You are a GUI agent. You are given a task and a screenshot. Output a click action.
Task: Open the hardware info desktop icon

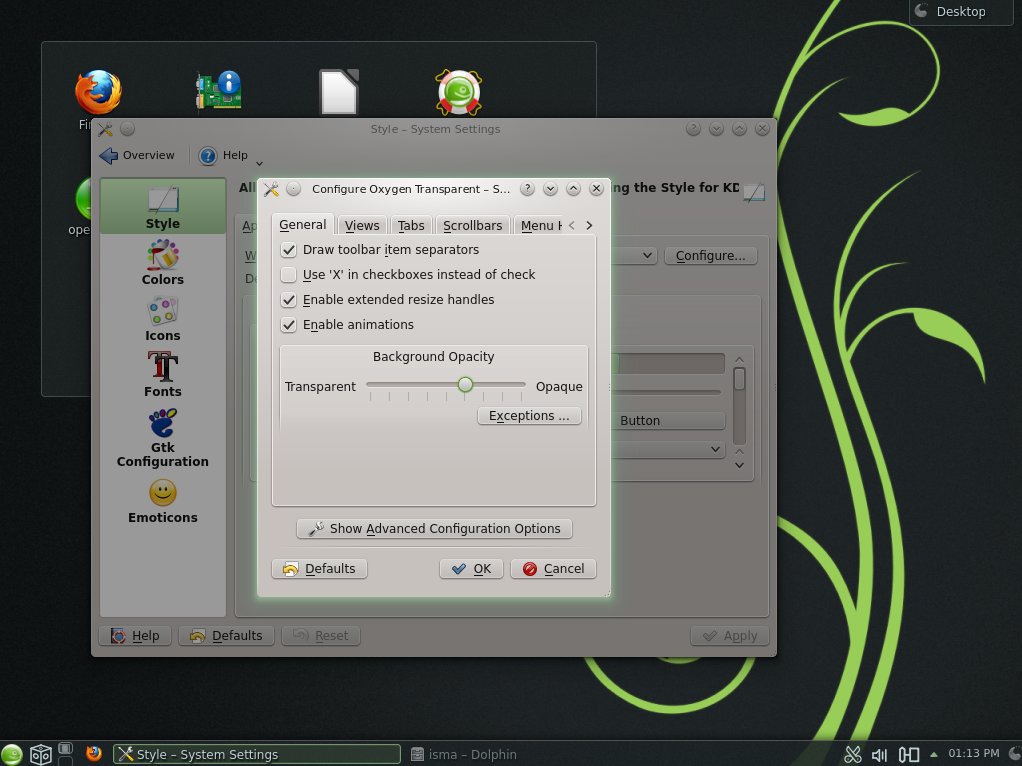(219, 90)
